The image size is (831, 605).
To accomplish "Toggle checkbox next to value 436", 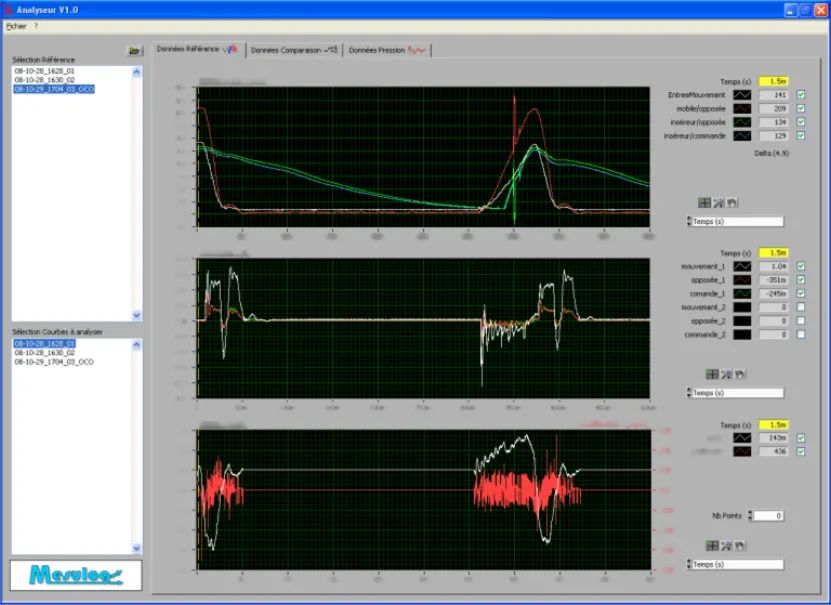I will 801,451.
